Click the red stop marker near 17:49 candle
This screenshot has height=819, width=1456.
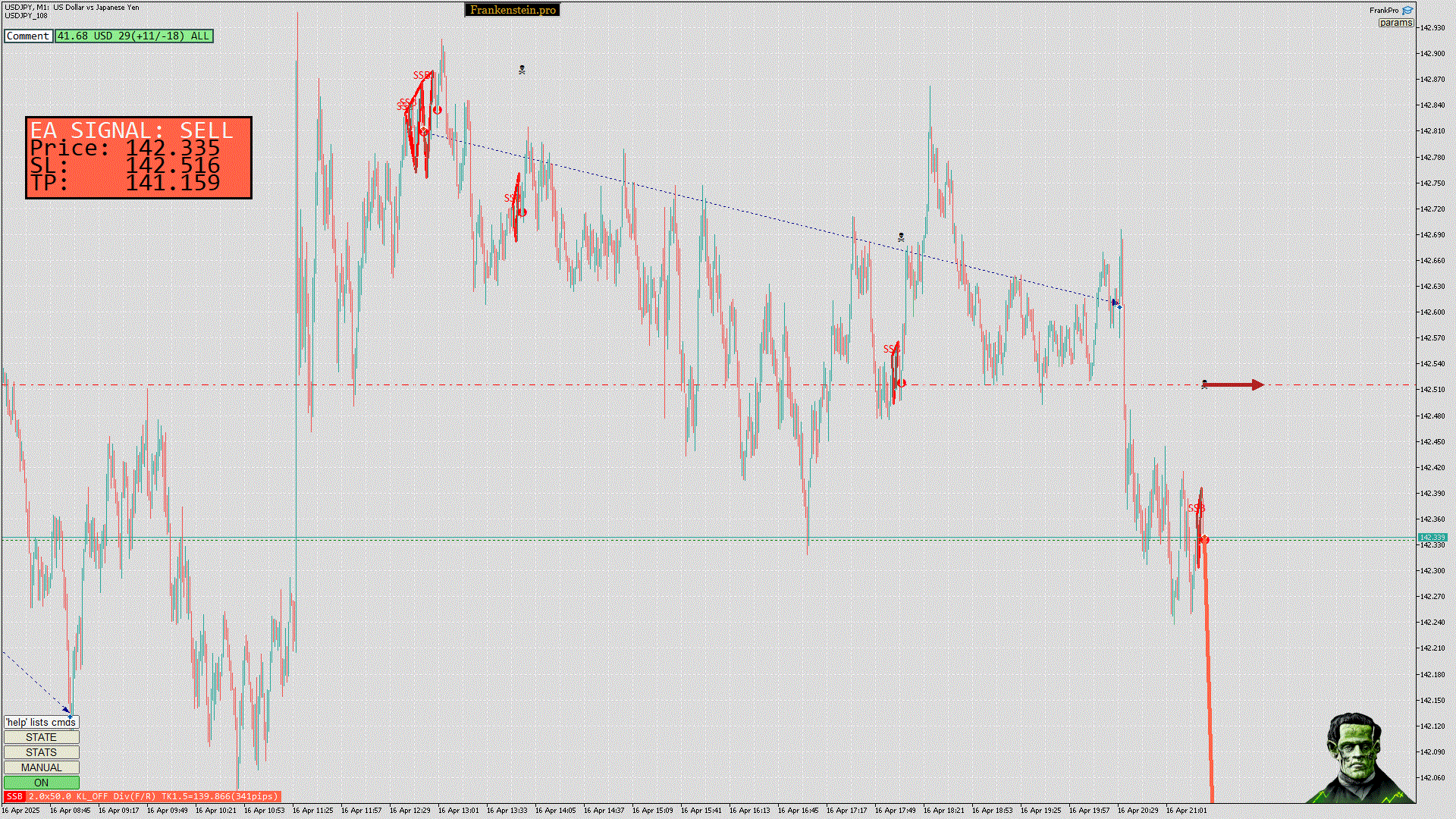(902, 383)
